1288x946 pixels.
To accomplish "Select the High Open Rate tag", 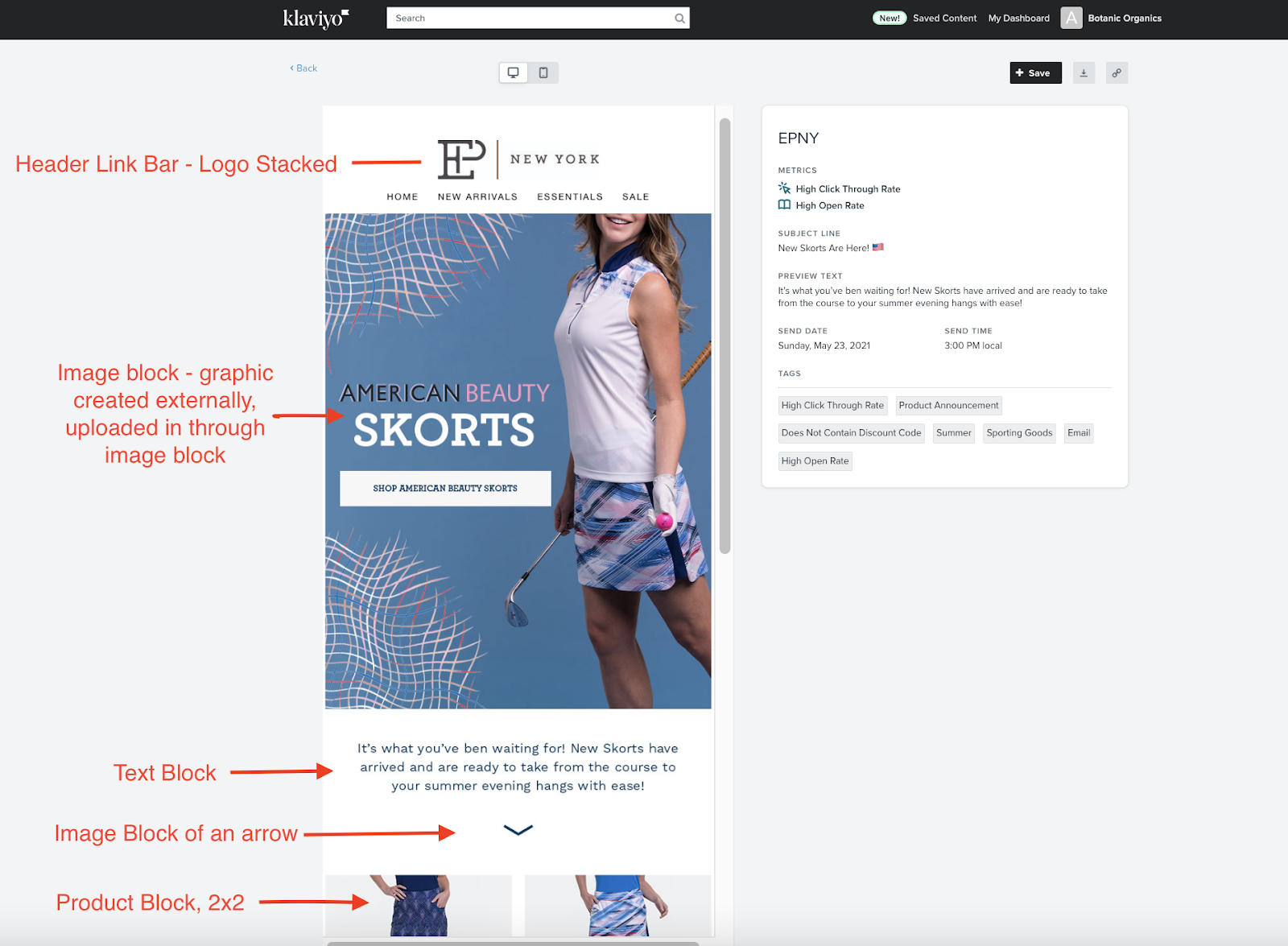I will 815,461.
